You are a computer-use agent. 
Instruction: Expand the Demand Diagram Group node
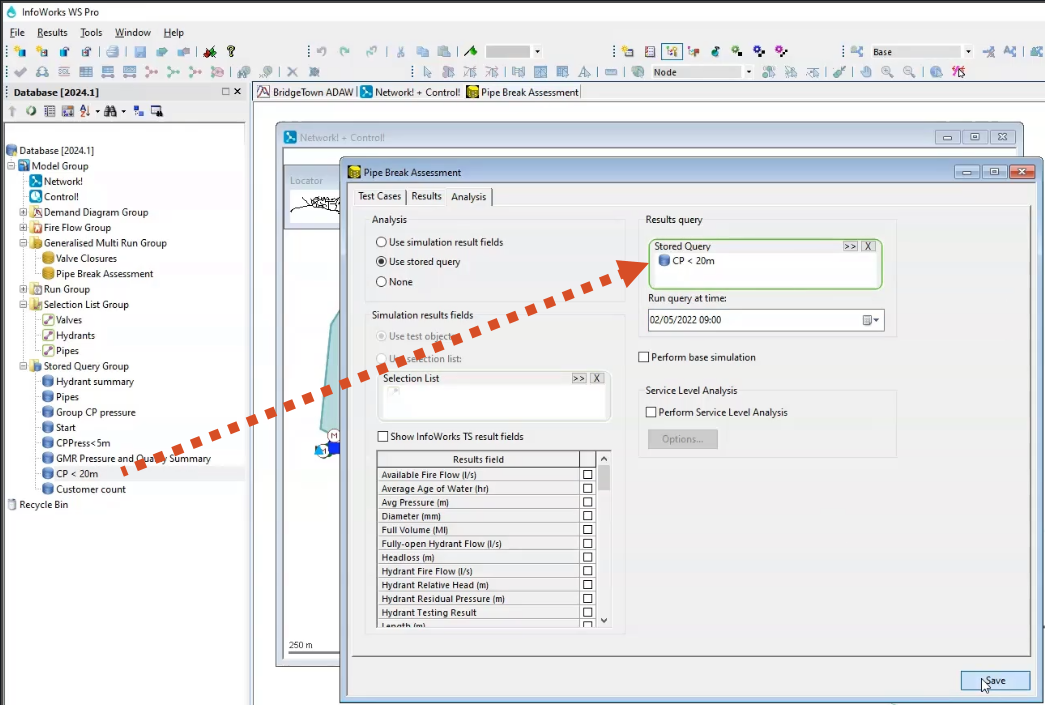(x=23, y=212)
